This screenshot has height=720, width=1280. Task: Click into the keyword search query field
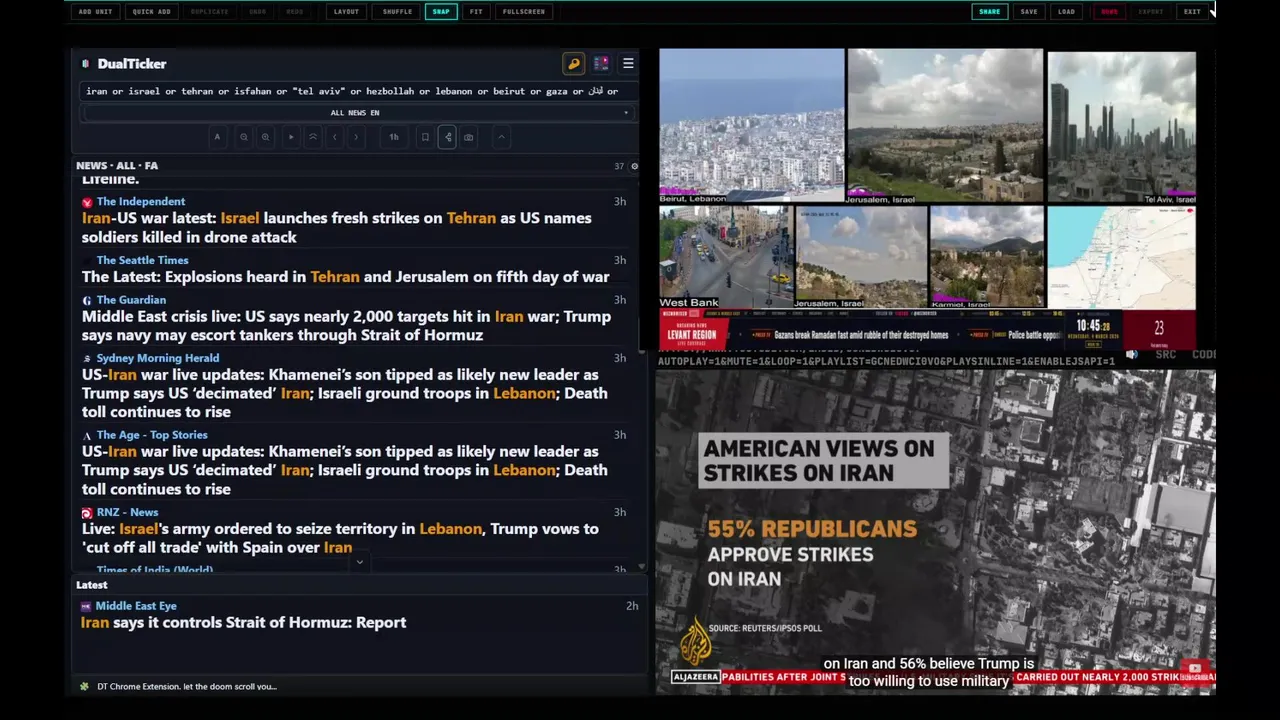[358, 91]
